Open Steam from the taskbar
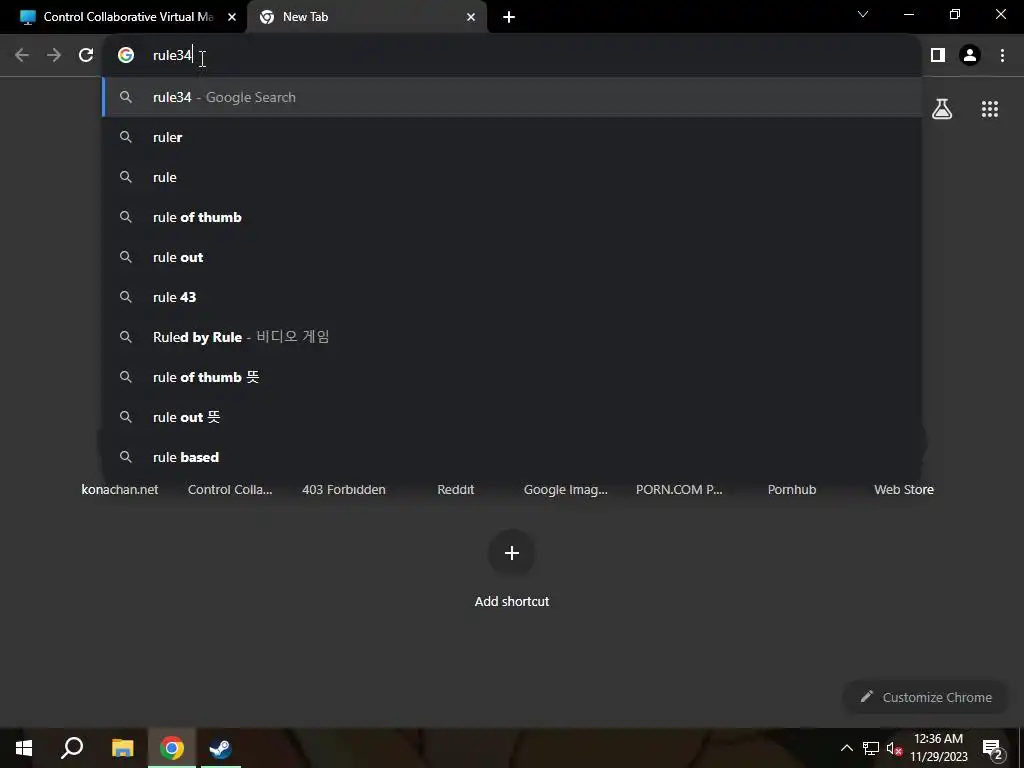The image size is (1024, 768). 221,748
